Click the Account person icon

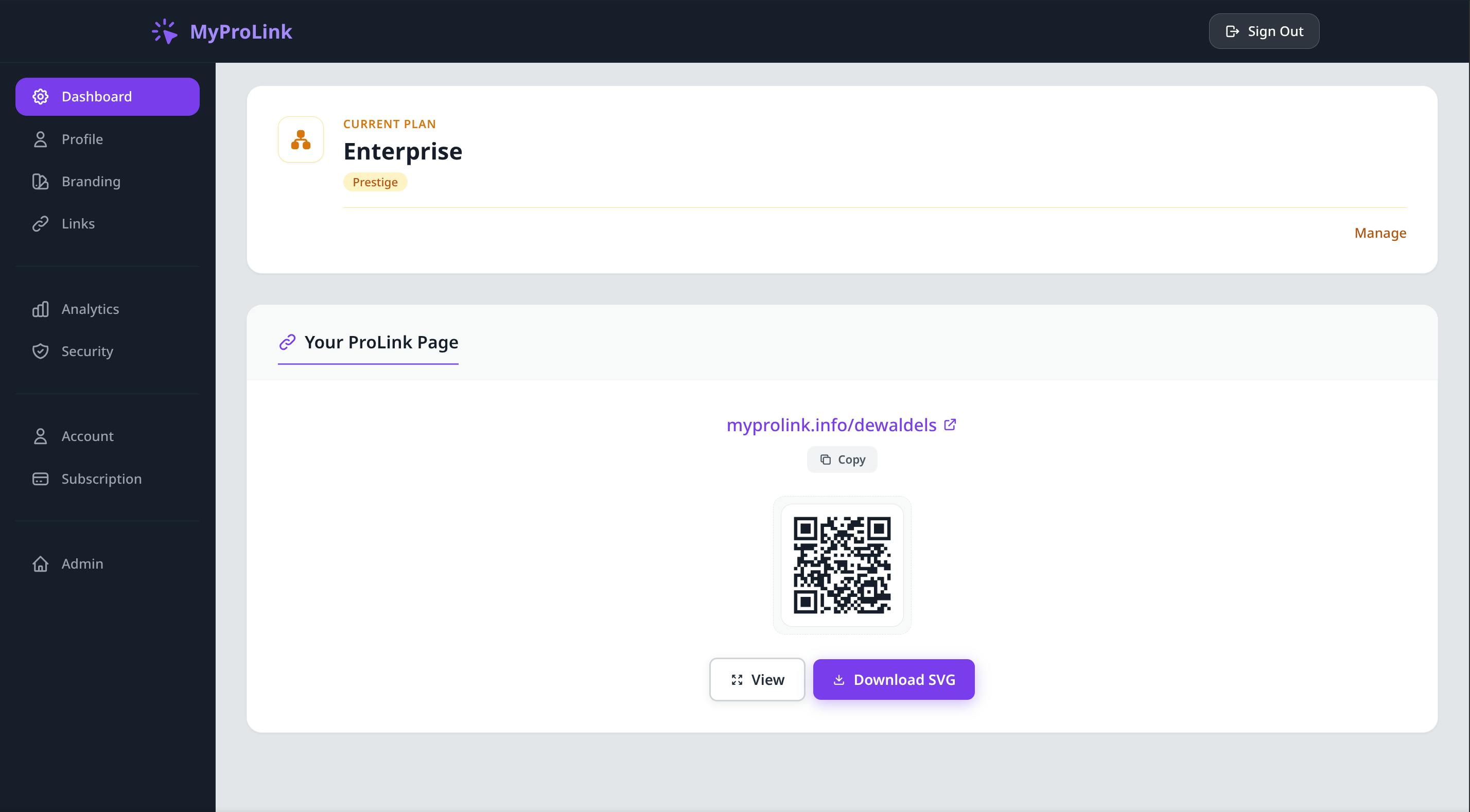40,436
